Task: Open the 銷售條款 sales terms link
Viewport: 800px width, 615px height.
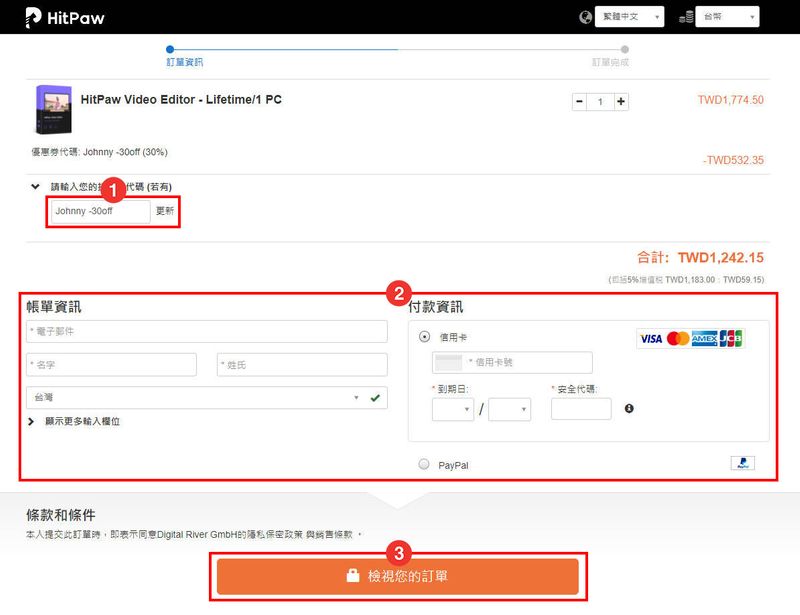Action: click(x=334, y=534)
